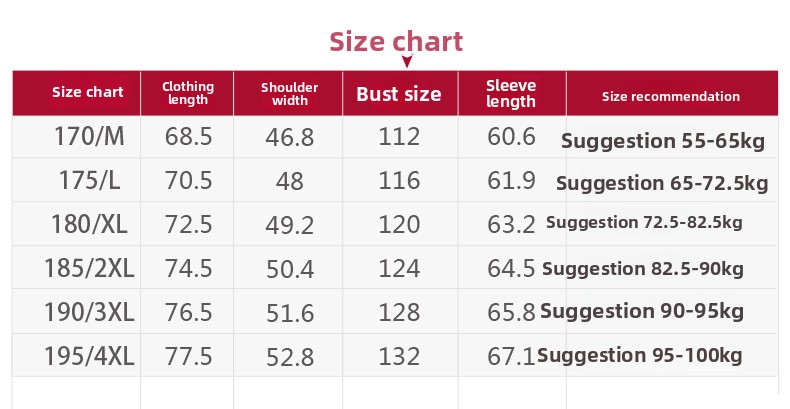Select the 170/M size row label
Viewport: 790px width, 409px height.
(89, 137)
